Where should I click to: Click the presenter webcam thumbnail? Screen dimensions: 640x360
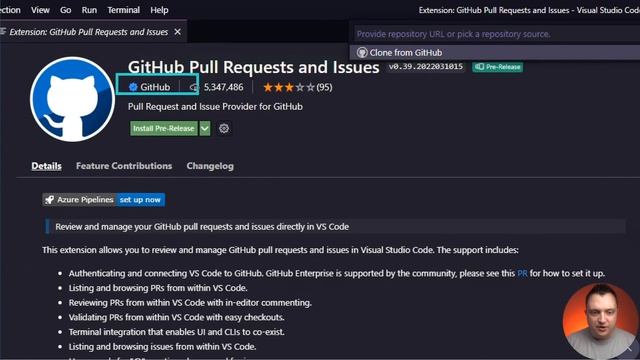600,321
